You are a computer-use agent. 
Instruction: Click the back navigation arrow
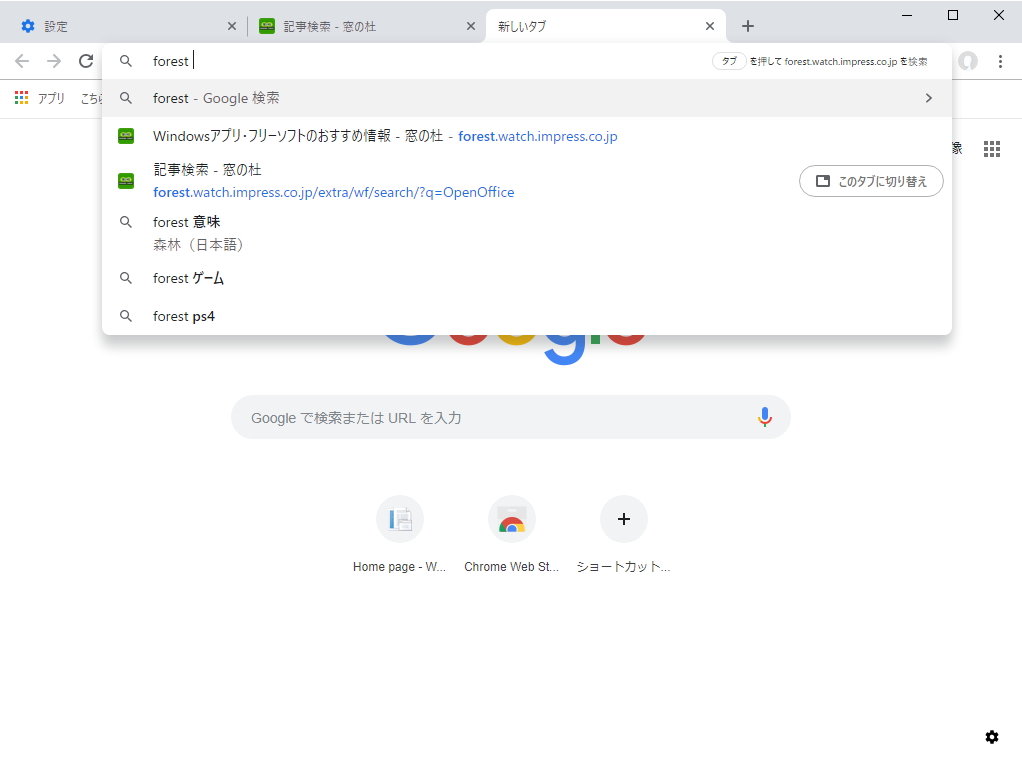(x=22, y=60)
